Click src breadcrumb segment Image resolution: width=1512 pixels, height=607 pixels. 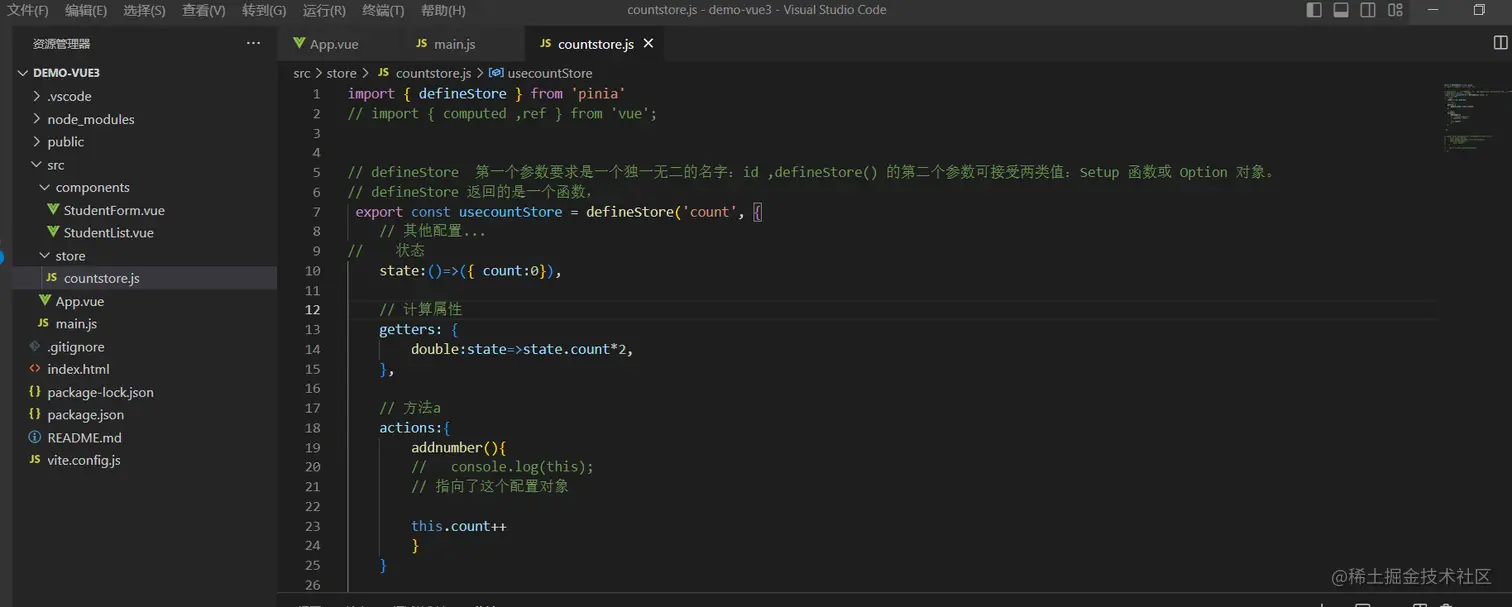pyautogui.click(x=302, y=73)
